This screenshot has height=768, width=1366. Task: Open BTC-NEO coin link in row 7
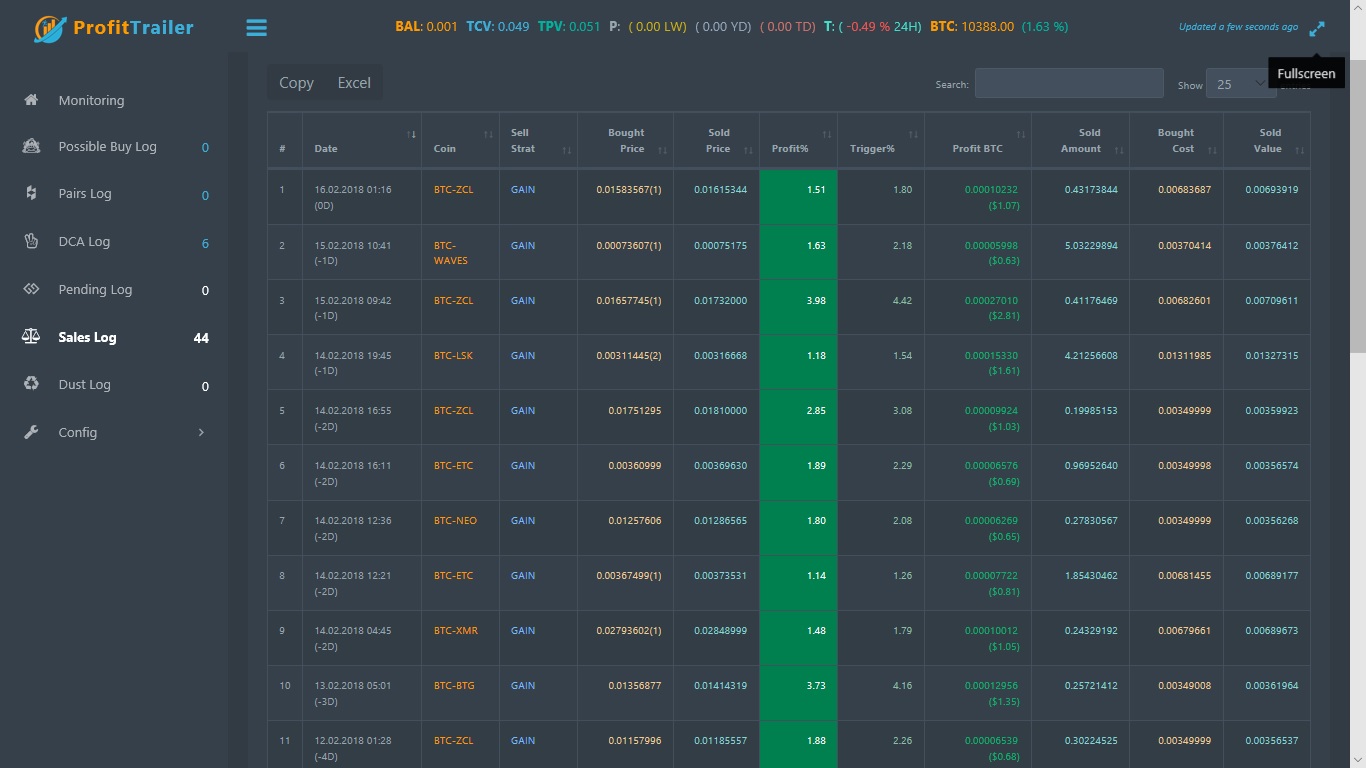point(455,521)
